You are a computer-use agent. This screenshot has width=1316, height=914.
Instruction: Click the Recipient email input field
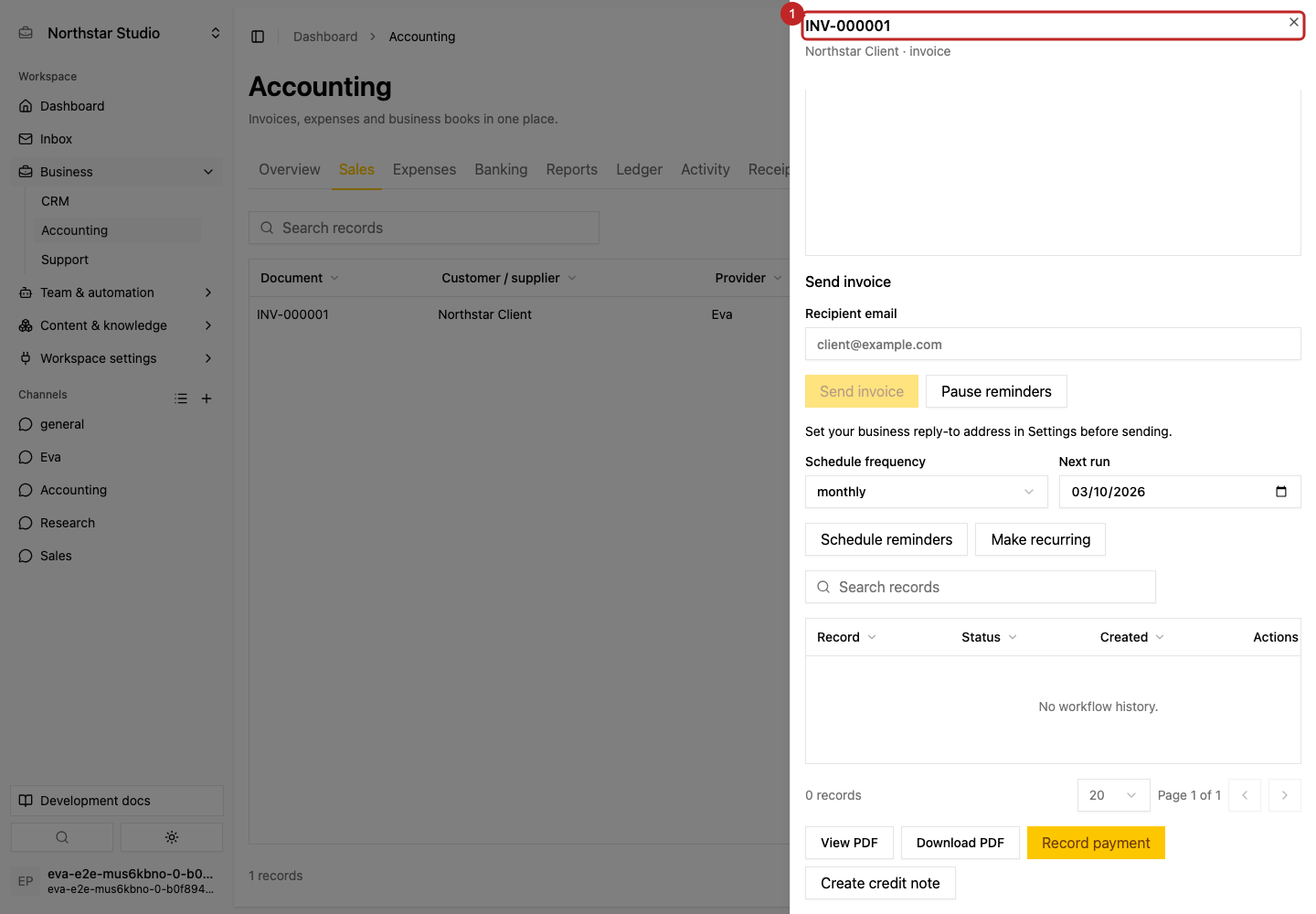point(1053,344)
